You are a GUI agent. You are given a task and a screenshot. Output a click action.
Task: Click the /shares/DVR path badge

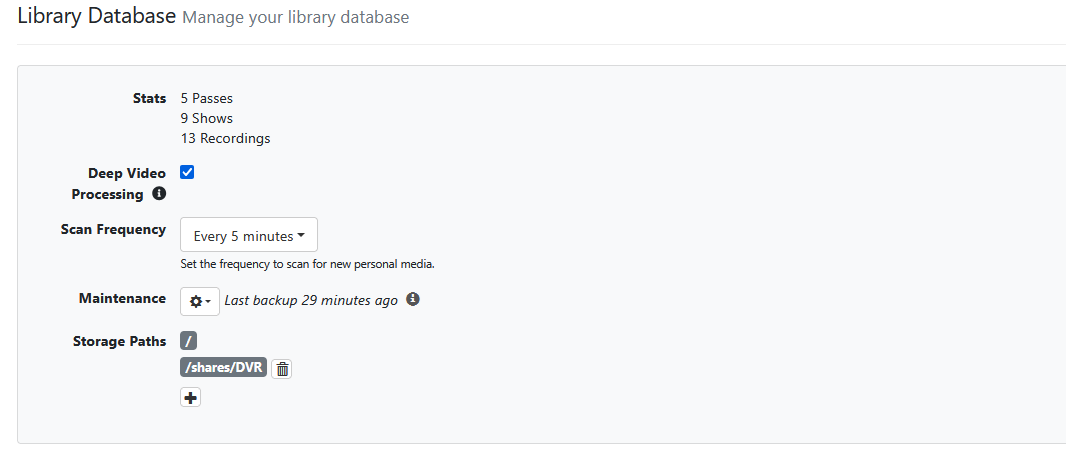coord(224,368)
